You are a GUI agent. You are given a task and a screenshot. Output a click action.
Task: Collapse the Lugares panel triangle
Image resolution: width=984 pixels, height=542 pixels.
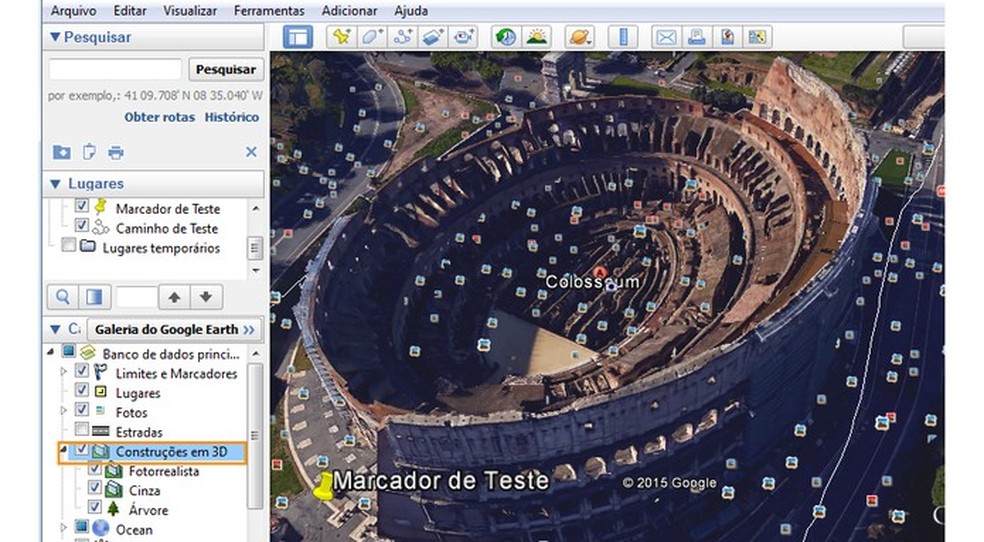pos(55,184)
